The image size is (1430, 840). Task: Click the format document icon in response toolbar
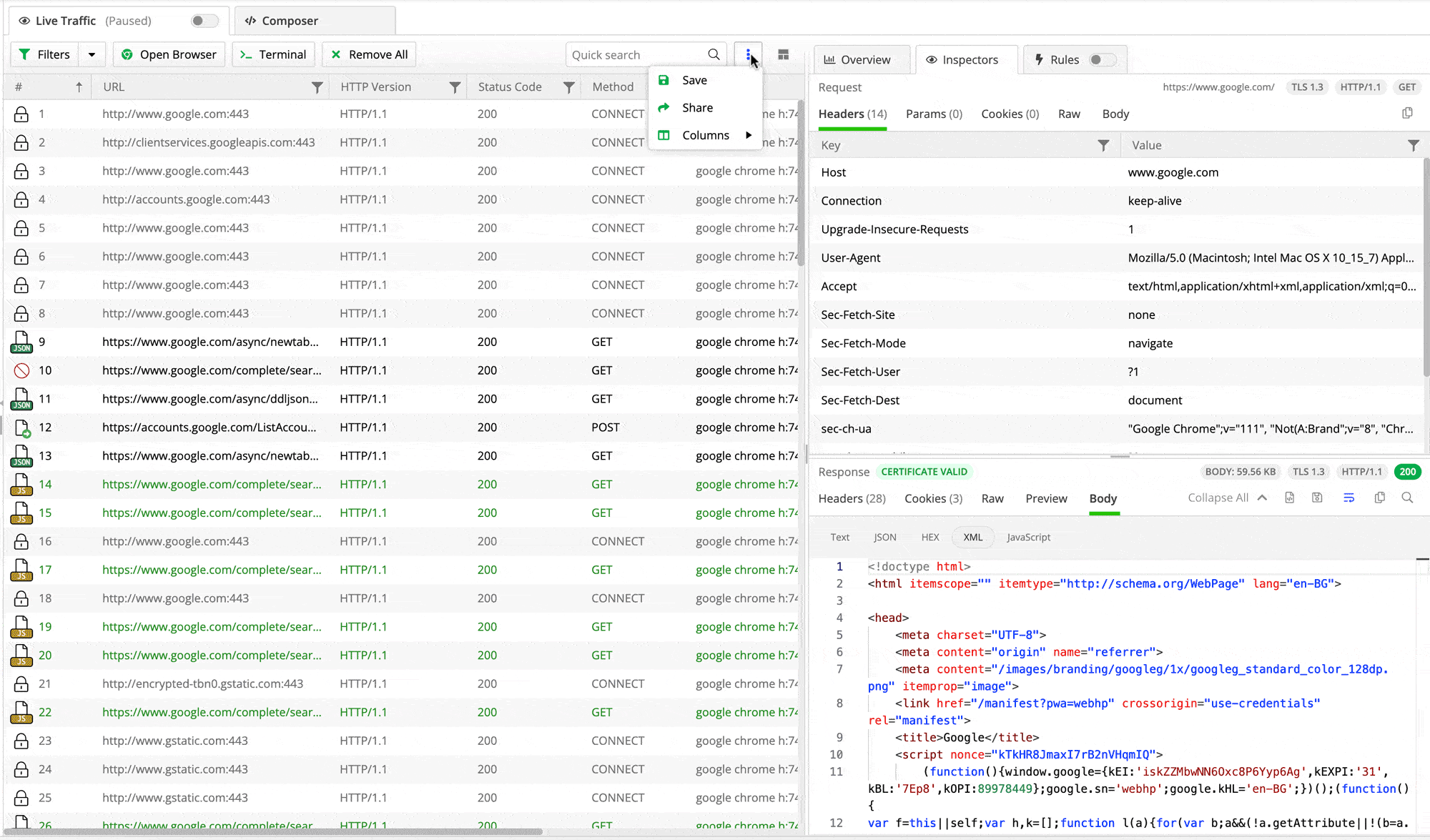click(x=1290, y=498)
